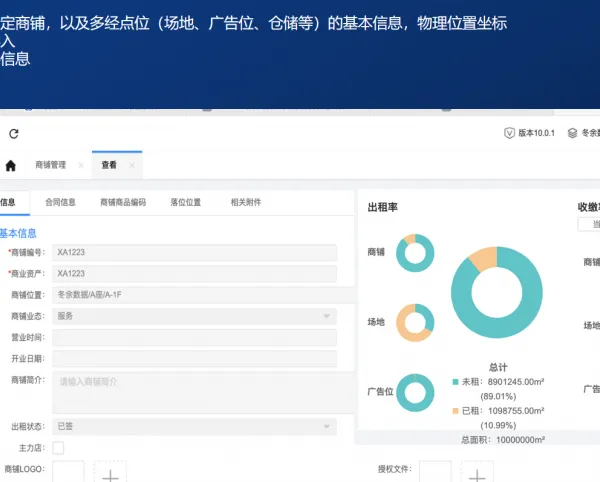Screen dimensions: 600x482
Task: Switch to the 商铺管理 tab
Action: point(51,165)
